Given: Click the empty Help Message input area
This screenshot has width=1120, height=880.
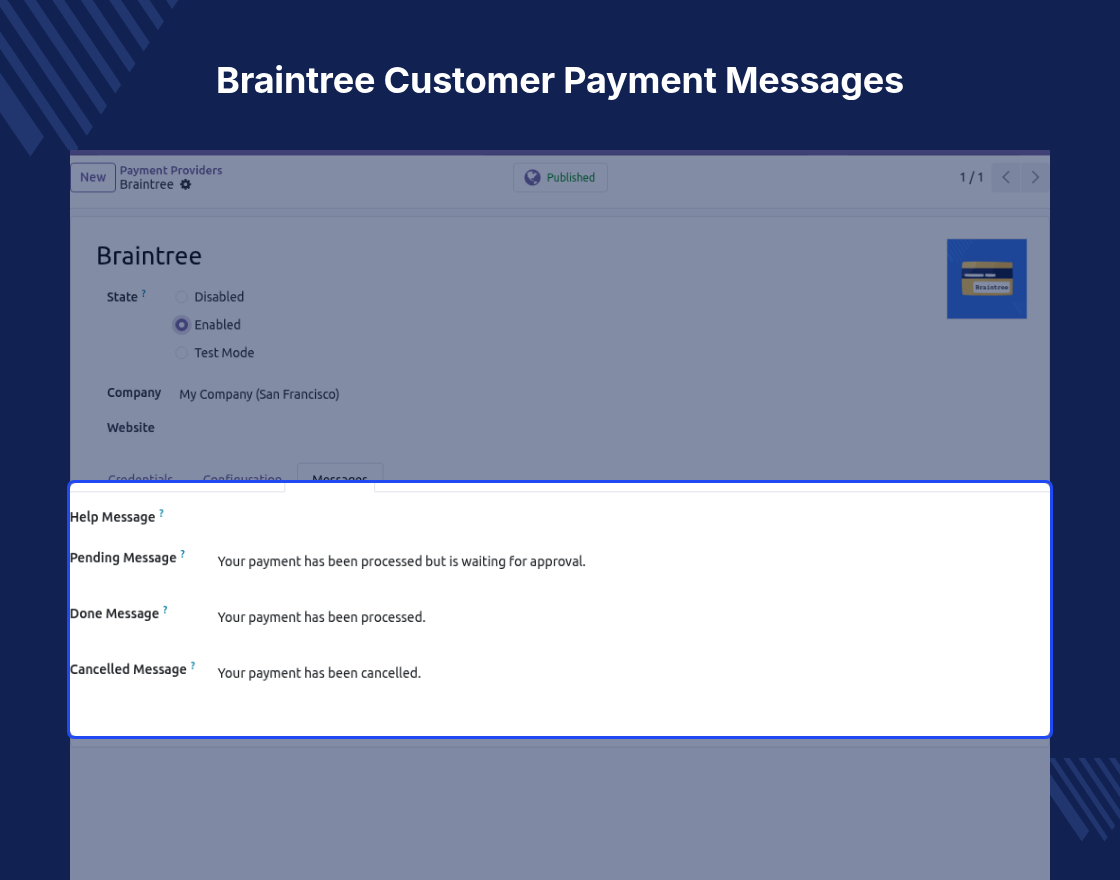Looking at the screenshot, I should [x=629, y=519].
